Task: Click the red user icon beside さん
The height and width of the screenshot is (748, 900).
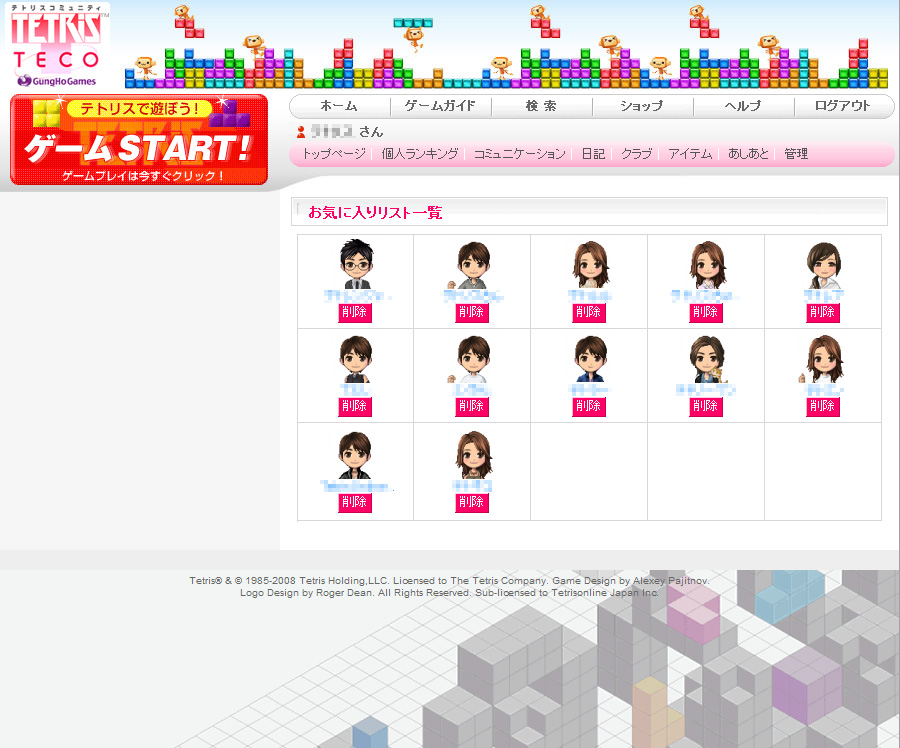Action: [301, 132]
